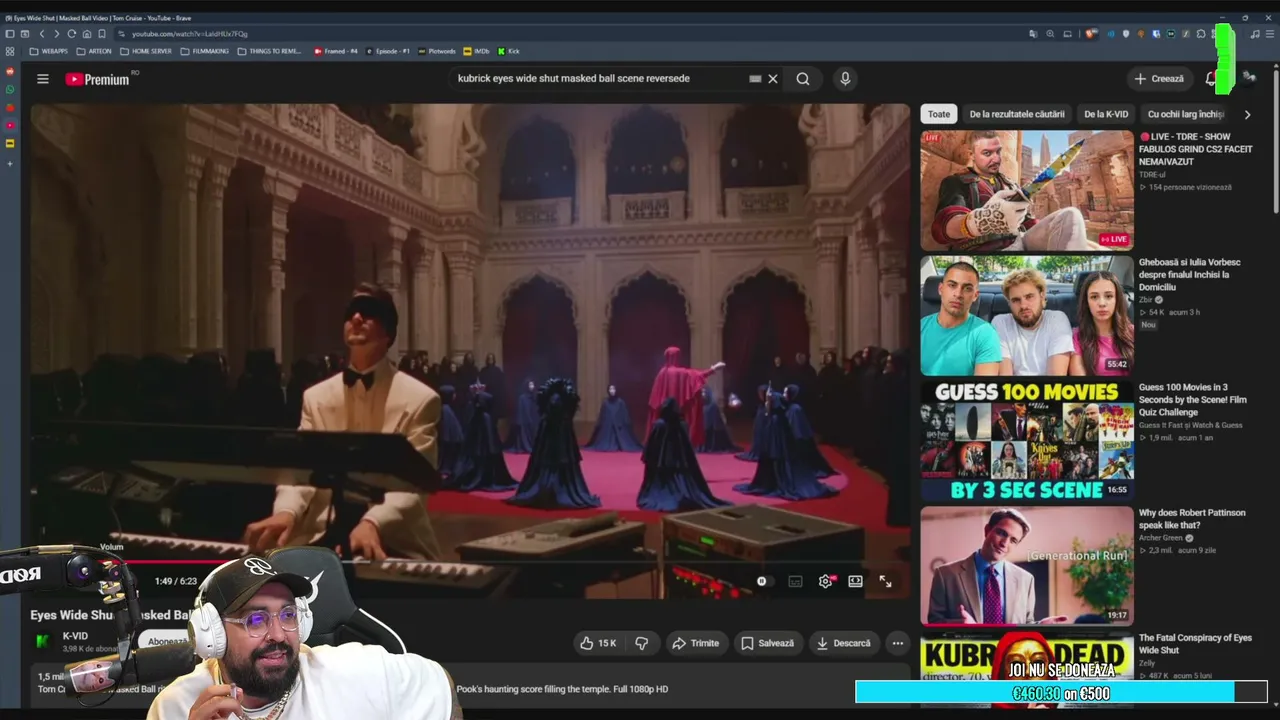Go forward in the Brave browser

coord(56,34)
